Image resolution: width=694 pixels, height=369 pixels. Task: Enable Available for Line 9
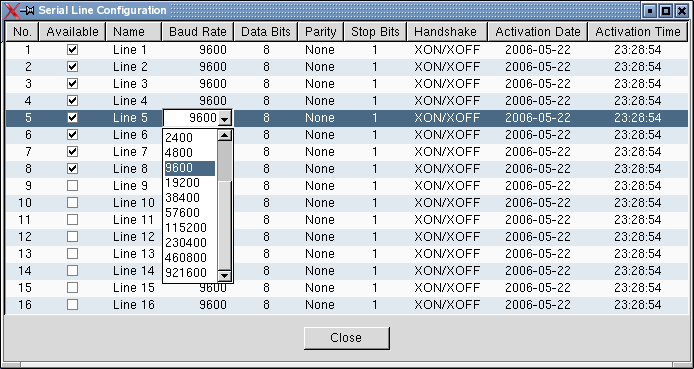pyautogui.click(x=72, y=186)
